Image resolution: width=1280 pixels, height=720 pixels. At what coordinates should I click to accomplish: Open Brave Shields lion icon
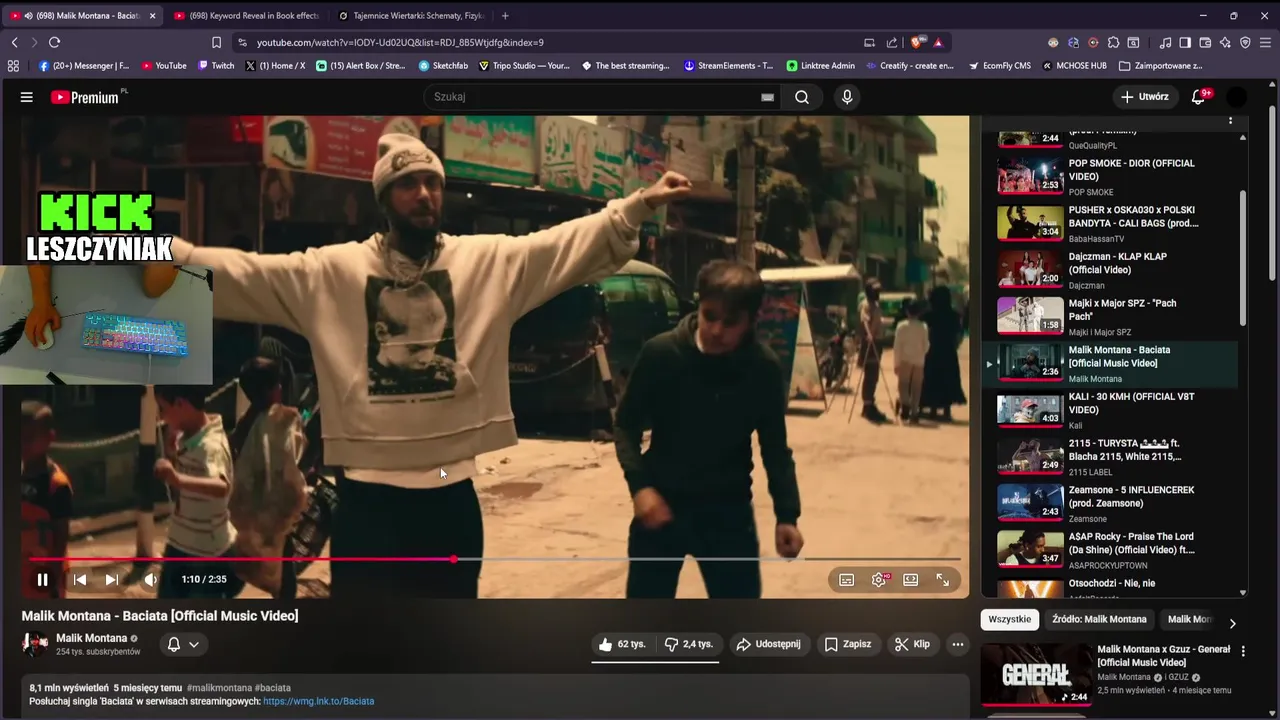tap(917, 42)
